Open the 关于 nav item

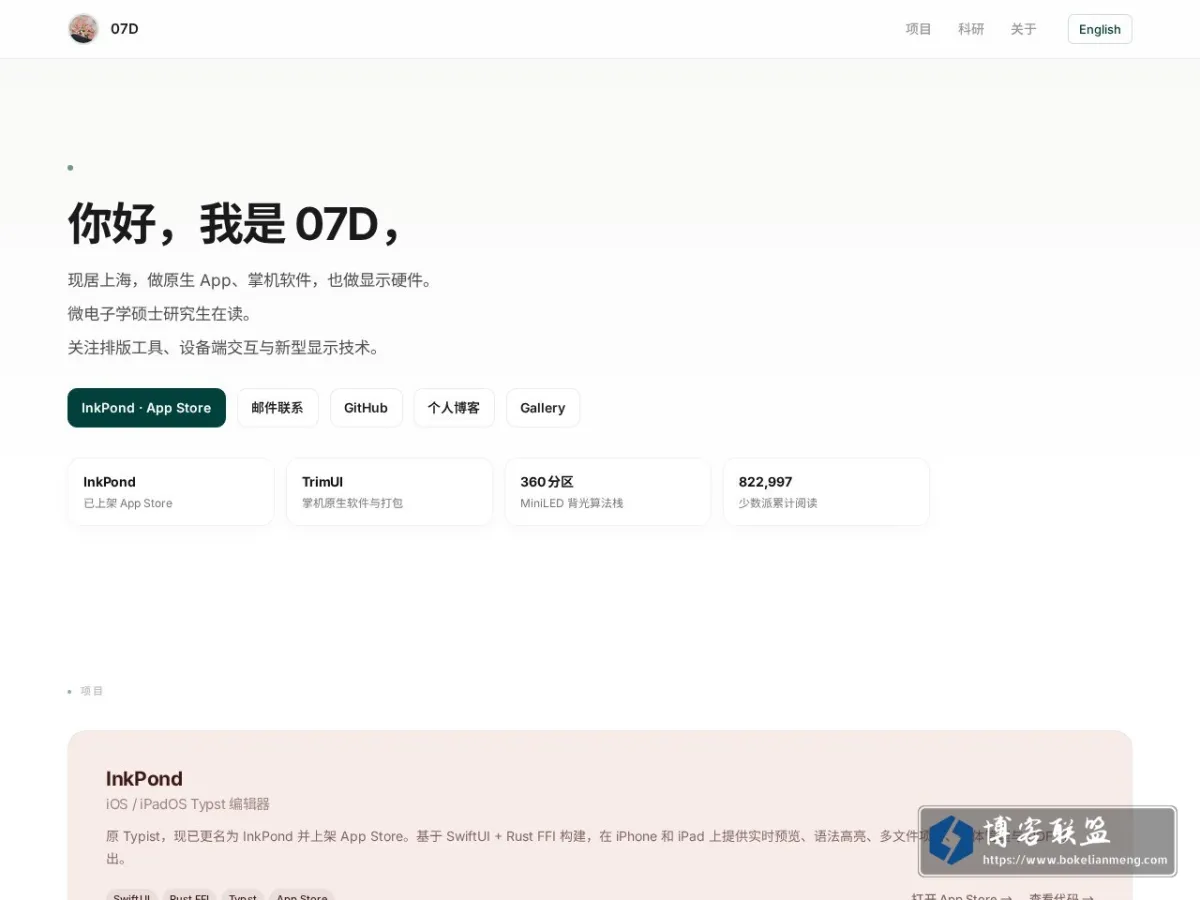1023,29
